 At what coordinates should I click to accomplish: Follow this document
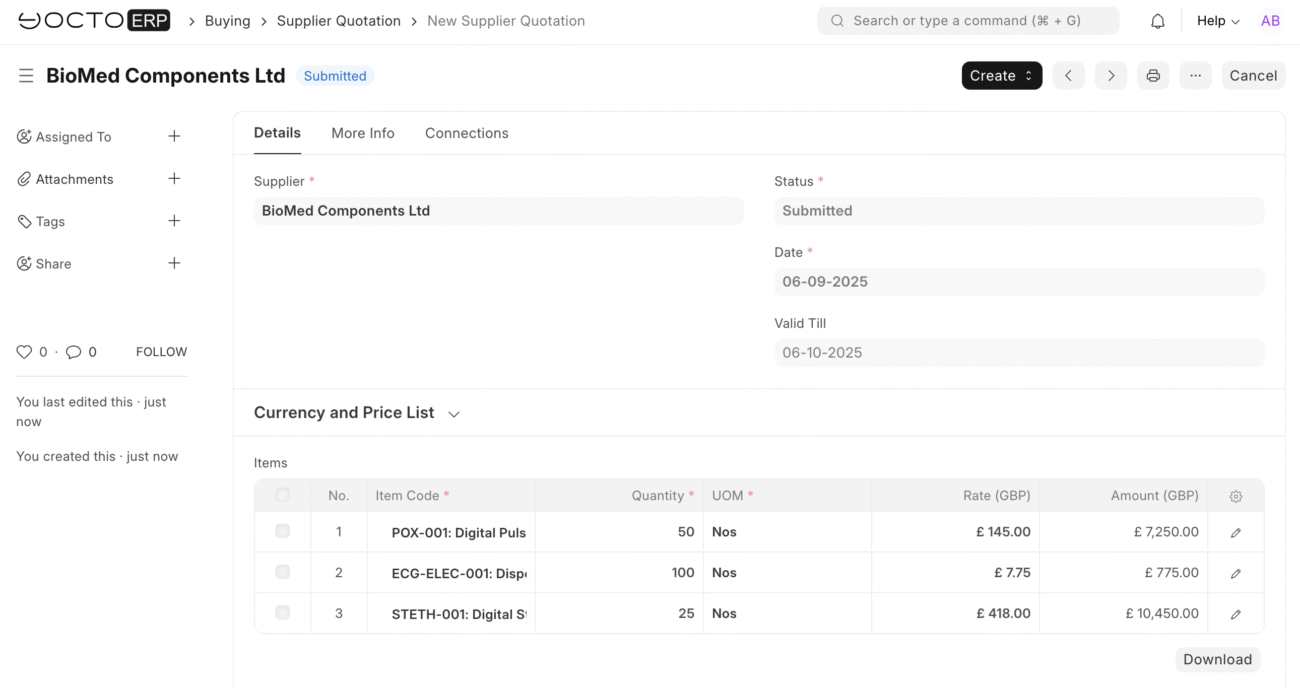[161, 352]
